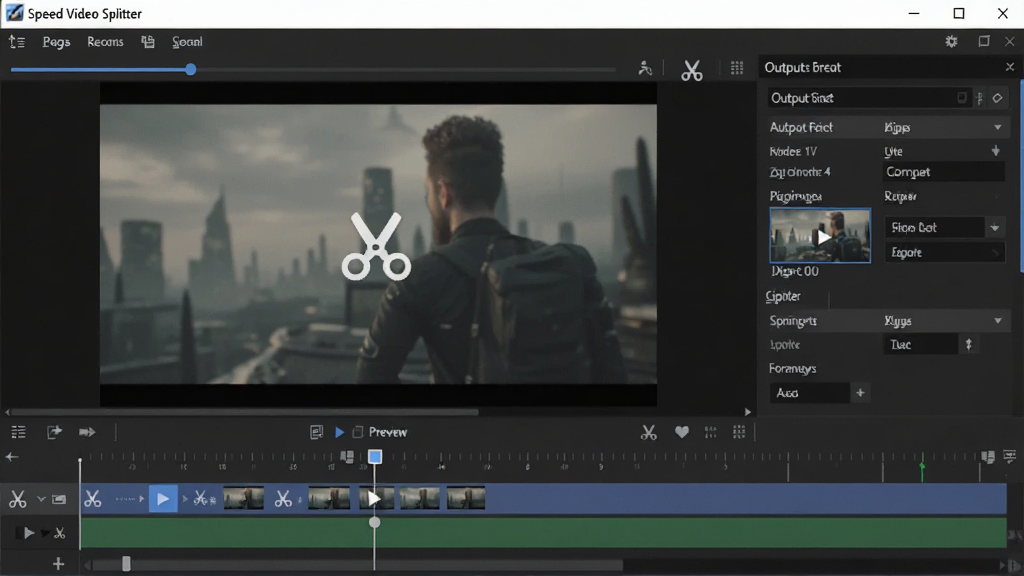Click the scissors before the second thumbnail clip

click(283, 499)
